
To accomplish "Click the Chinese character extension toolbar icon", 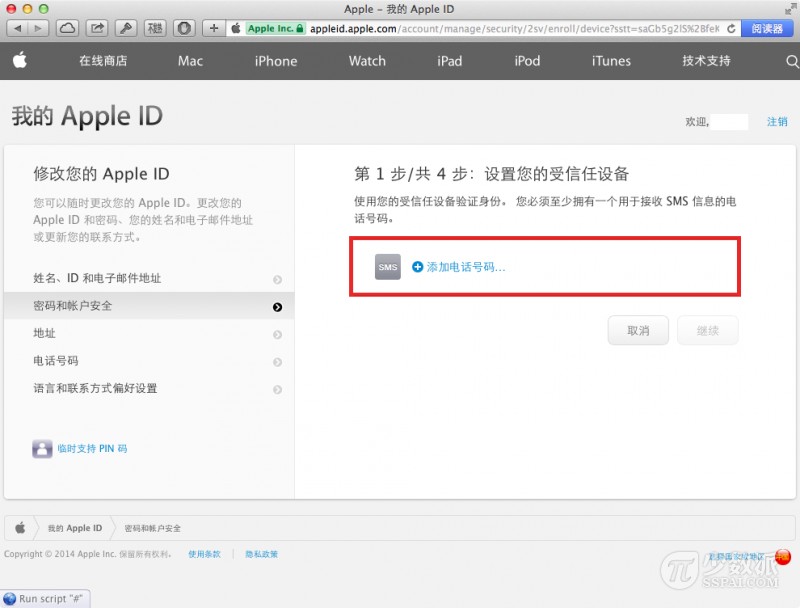I will (155, 29).
